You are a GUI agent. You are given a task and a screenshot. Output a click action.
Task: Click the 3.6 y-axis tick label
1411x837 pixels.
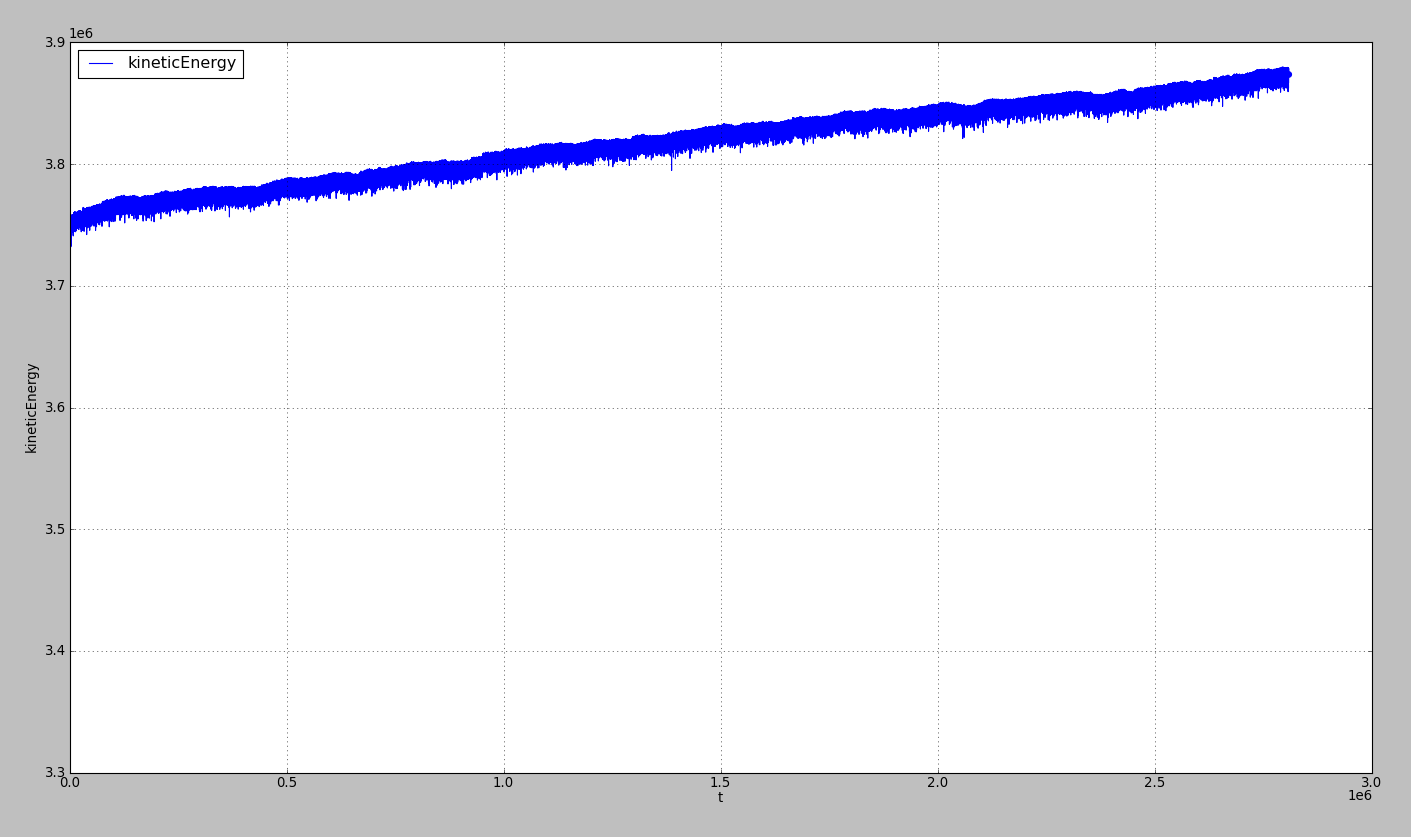54,408
